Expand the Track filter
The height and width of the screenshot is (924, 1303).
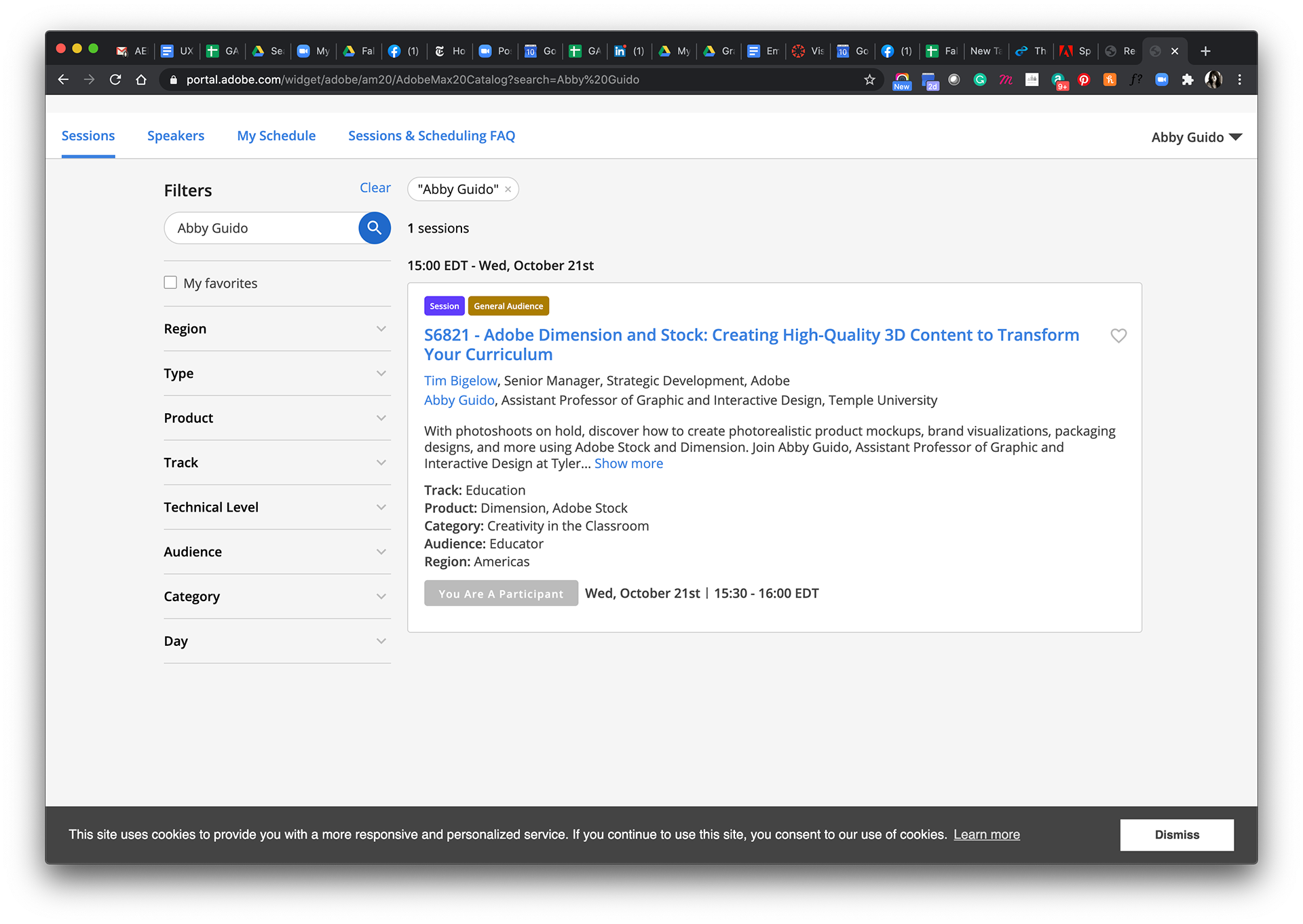click(x=277, y=463)
